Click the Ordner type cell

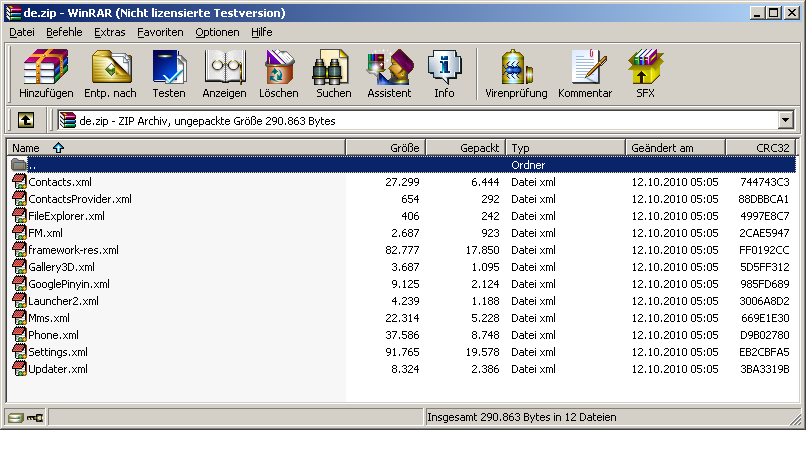click(528, 165)
